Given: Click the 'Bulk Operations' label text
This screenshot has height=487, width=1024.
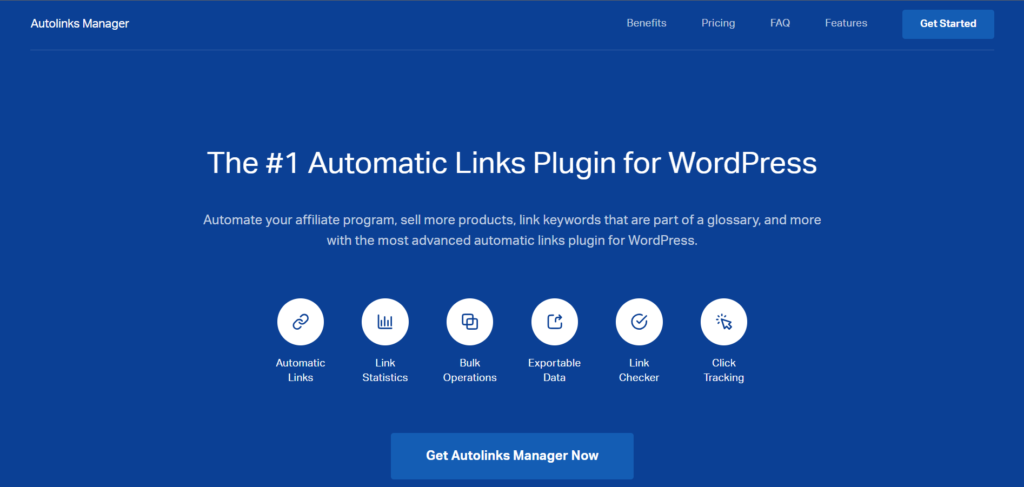Looking at the screenshot, I should coord(470,370).
